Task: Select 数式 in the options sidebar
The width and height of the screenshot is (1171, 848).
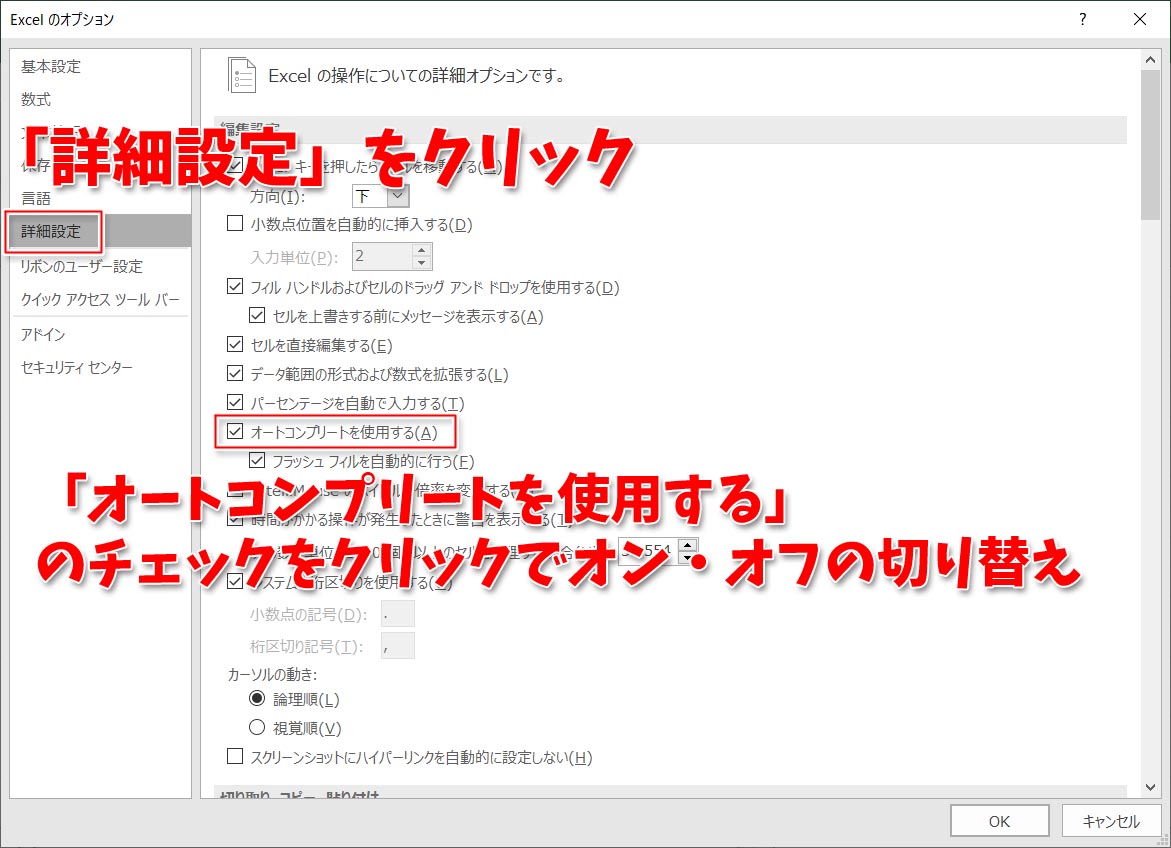Action: (36, 99)
